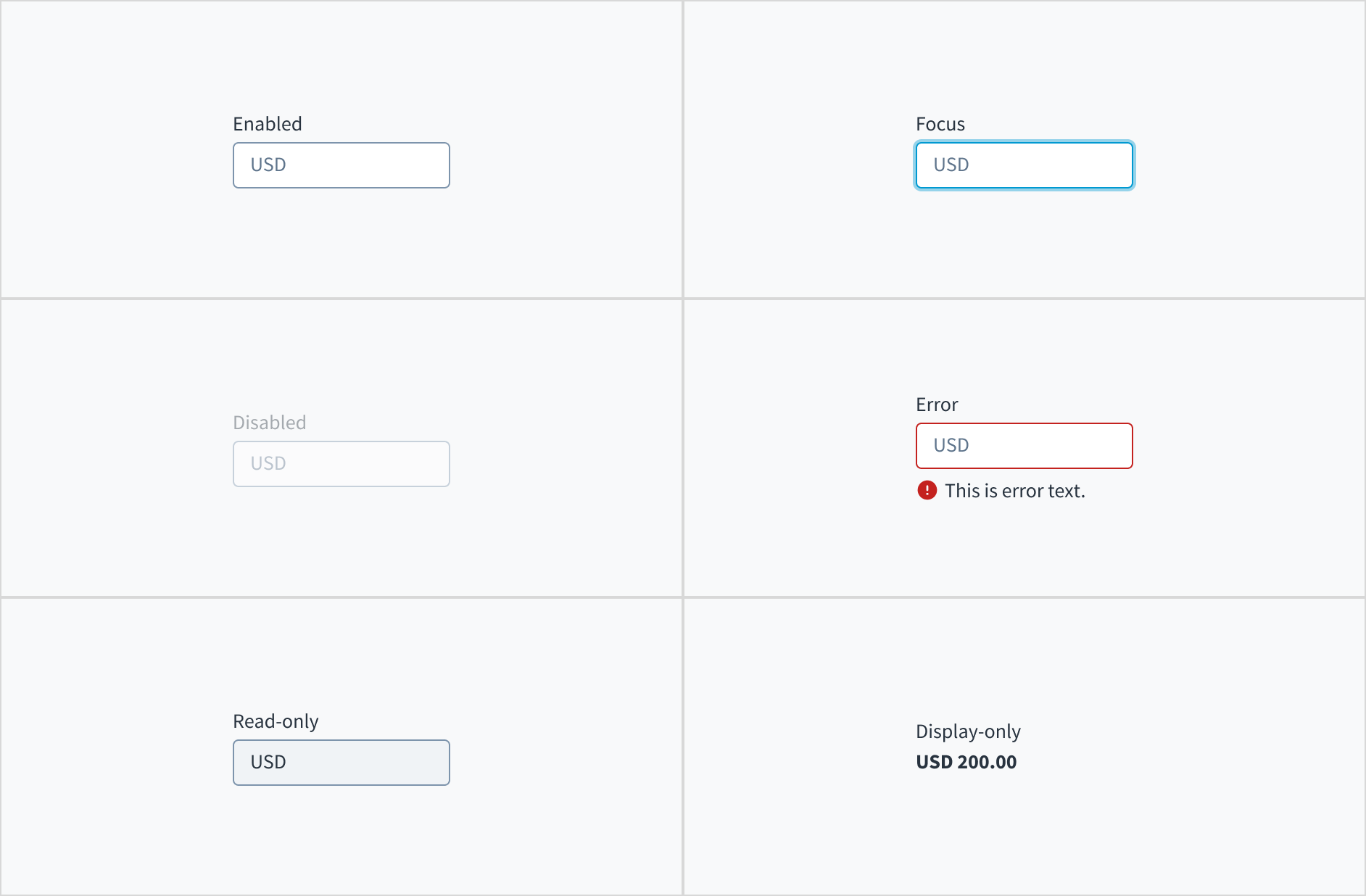Select the USD text inside Read-only field
This screenshot has height=896, width=1366.
[x=268, y=762]
